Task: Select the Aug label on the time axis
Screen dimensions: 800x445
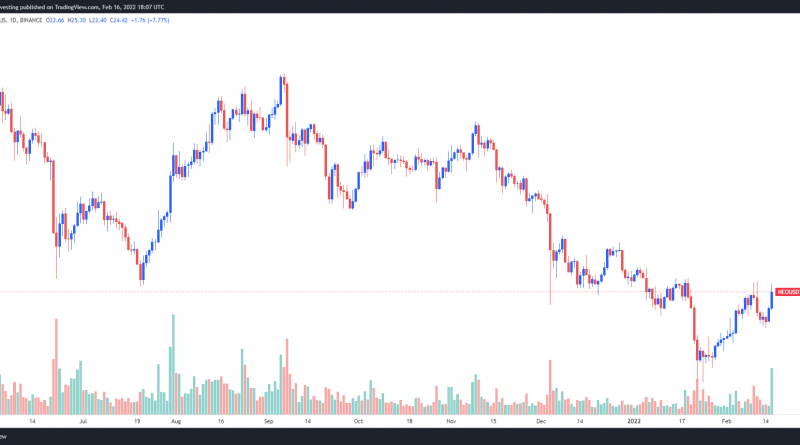Action: 176,423
